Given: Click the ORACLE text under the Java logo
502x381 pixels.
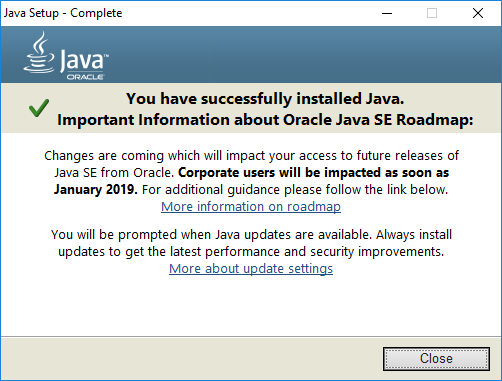Looking at the screenshot, I should pos(85,77).
